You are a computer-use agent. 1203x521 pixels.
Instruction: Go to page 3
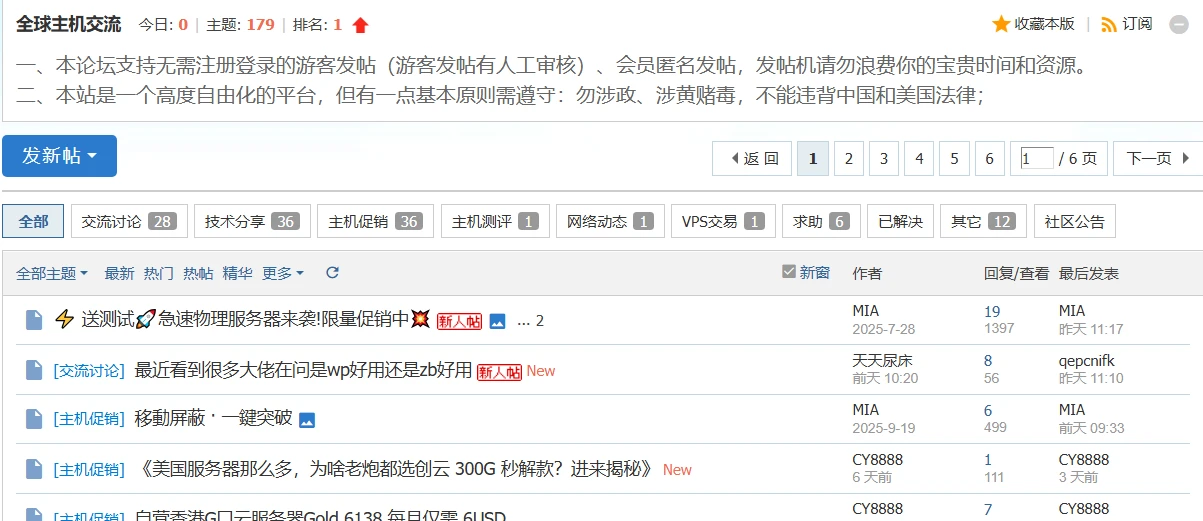883,158
